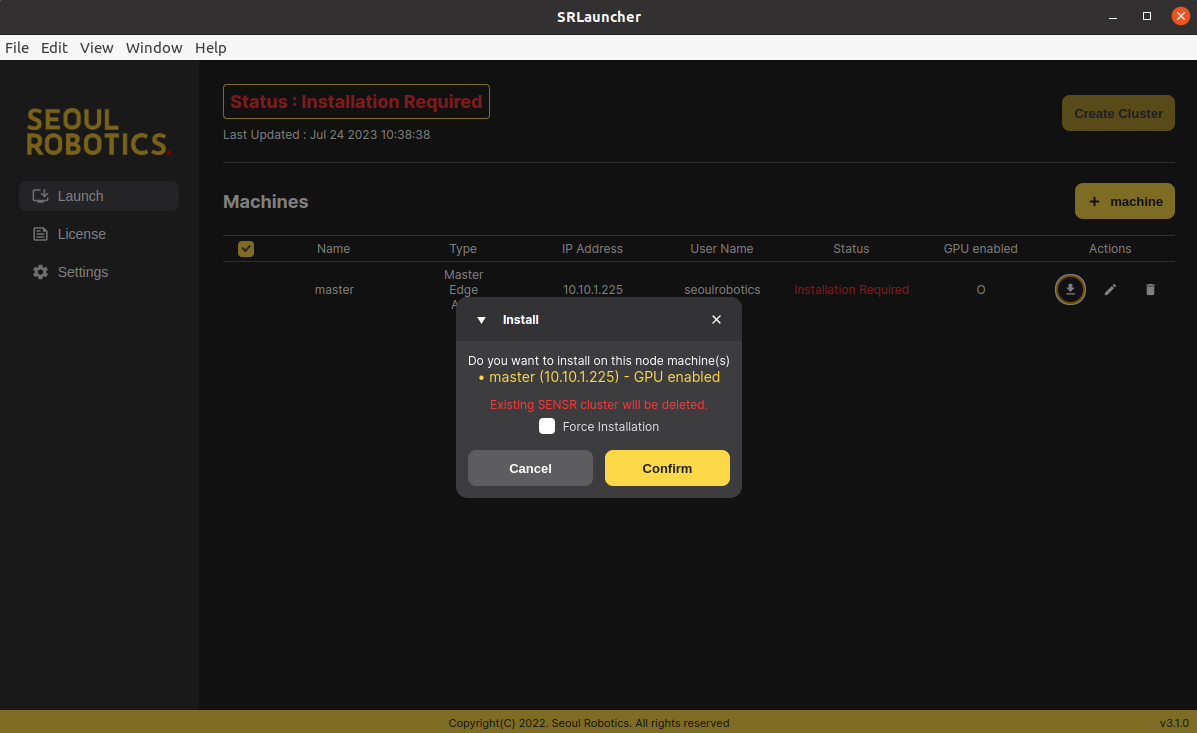Image resolution: width=1197 pixels, height=733 pixels.
Task: Click the edit pencil icon for master
Action: tap(1110, 289)
